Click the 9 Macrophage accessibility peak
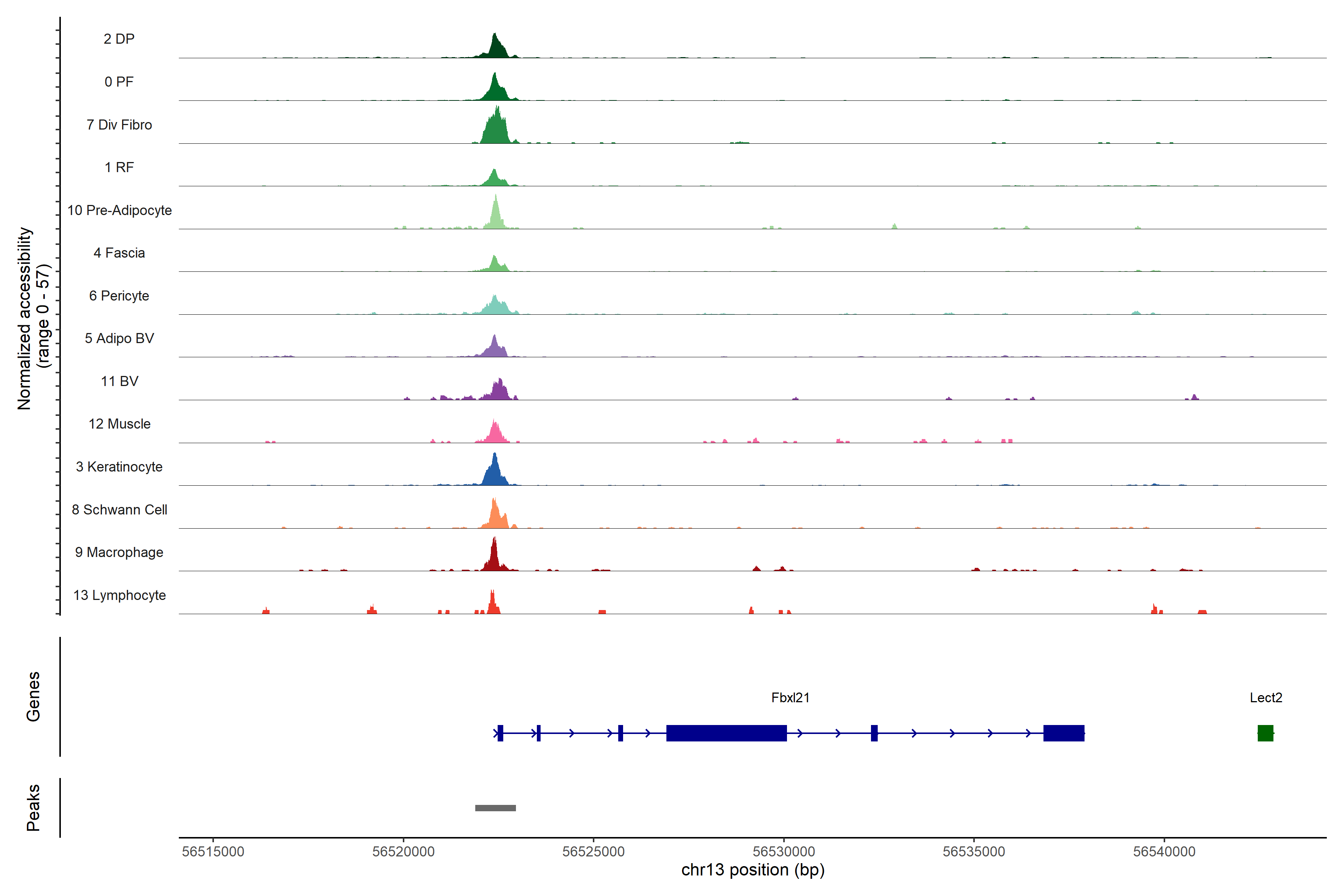This screenshot has height=896, width=1344. (x=494, y=557)
